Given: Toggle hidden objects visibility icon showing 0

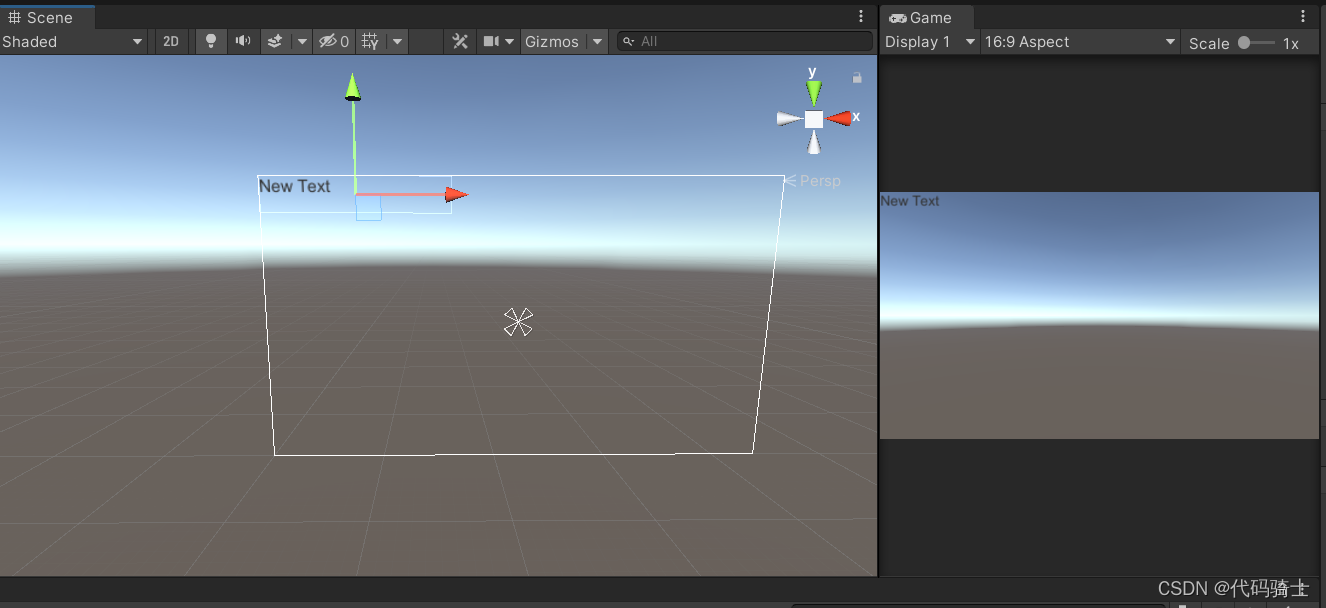Looking at the screenshot, I should pyautogui.click(x=334, y=41).
